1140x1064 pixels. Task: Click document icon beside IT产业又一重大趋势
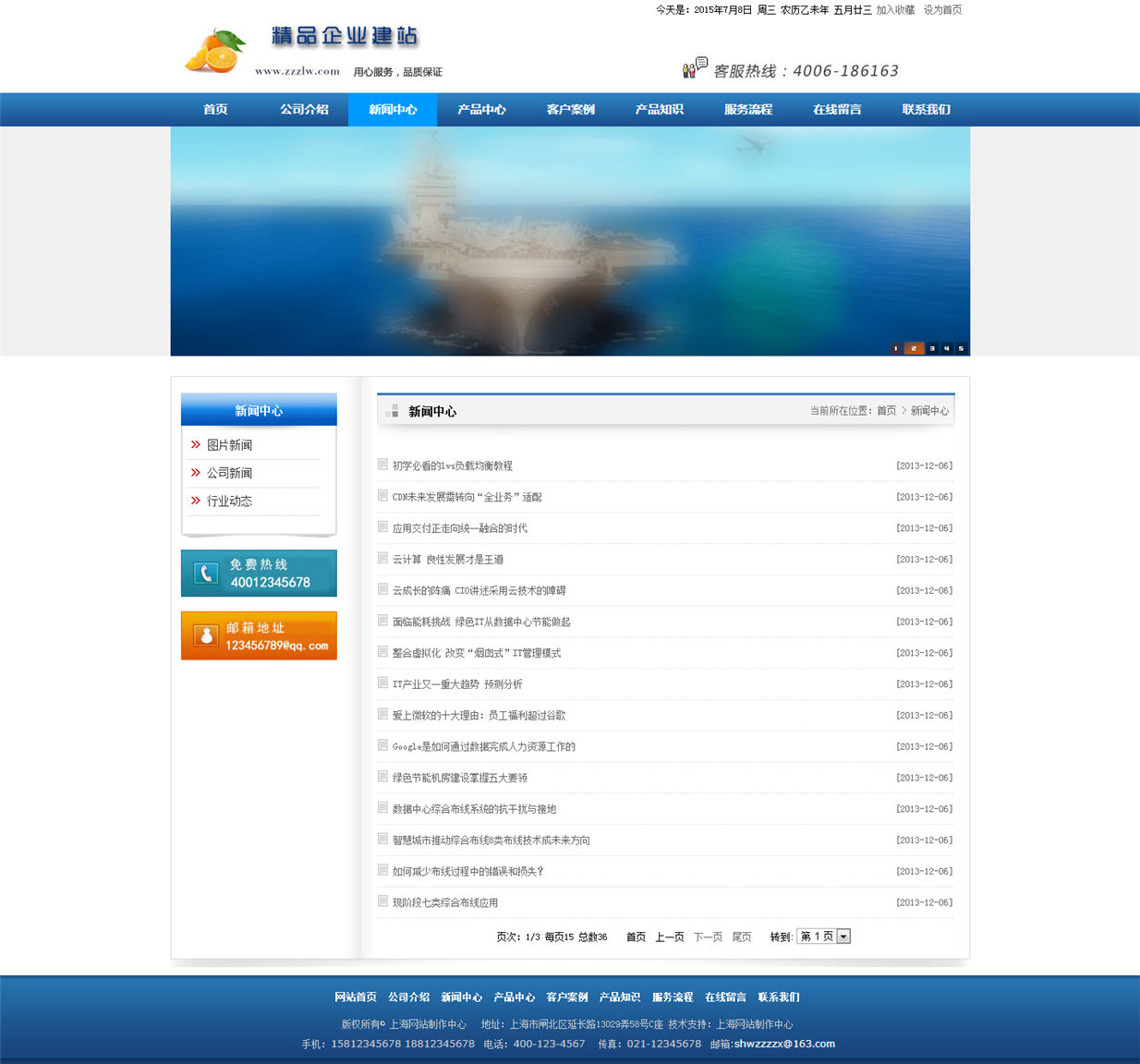[x=382, y=683]
